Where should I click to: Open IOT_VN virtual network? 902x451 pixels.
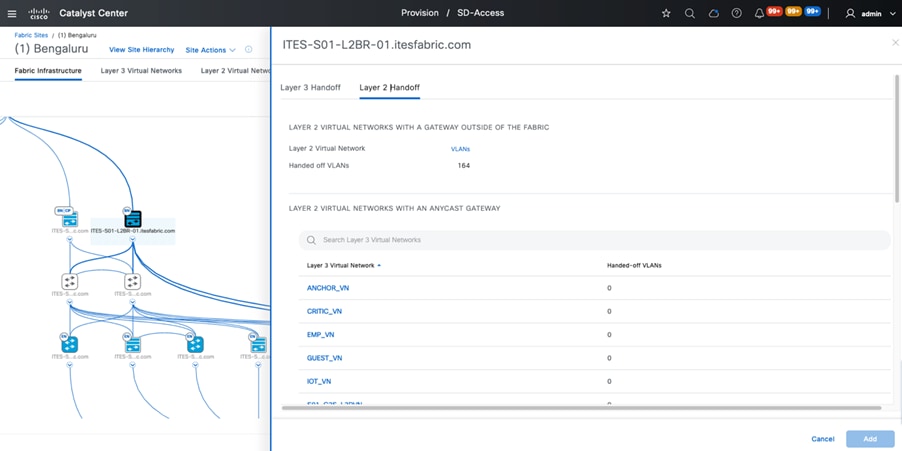point(319,381)
